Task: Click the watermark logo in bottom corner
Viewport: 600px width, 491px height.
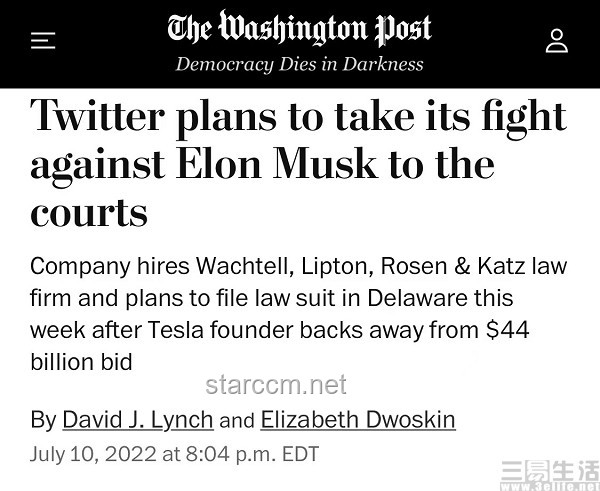Action: [x=550, y=476]
